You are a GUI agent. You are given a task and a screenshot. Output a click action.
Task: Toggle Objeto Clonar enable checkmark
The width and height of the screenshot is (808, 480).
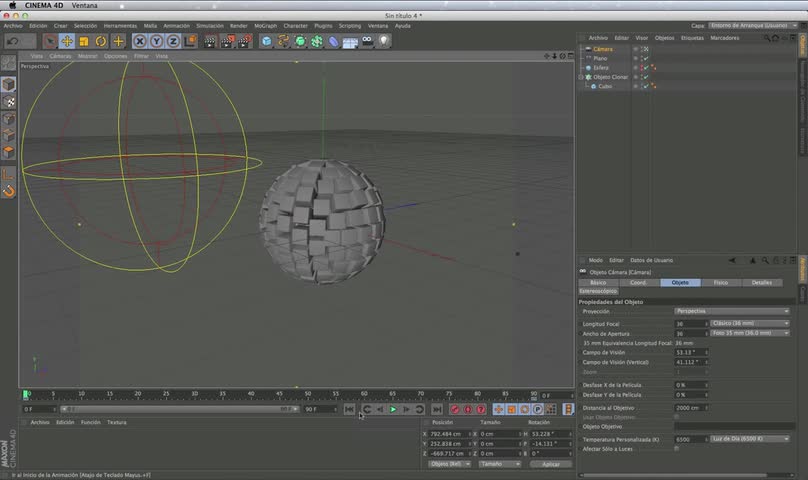[646, 77]
